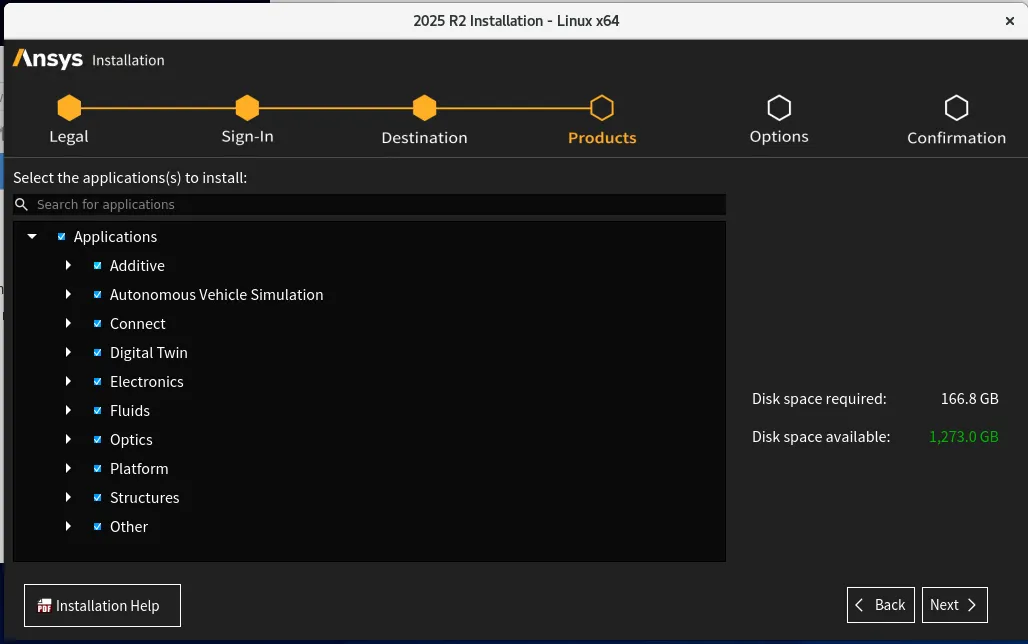Click the Destination step hexagon icon
This screenshot has height=644, width=1028.
click(x=425, y=108)
